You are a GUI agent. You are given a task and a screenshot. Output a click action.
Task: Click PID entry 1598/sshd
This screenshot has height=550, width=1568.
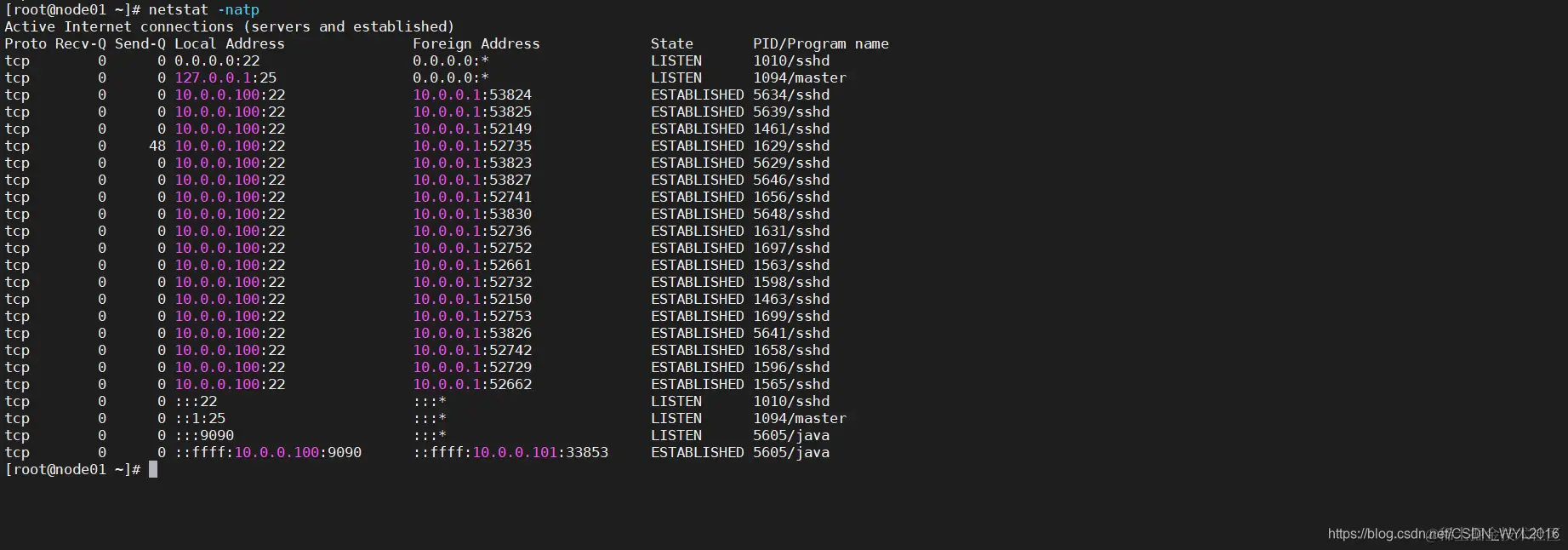coord(791,282)
